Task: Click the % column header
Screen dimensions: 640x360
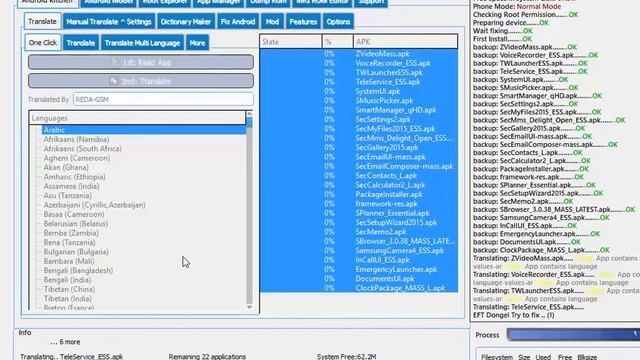Action: [338, 42]
